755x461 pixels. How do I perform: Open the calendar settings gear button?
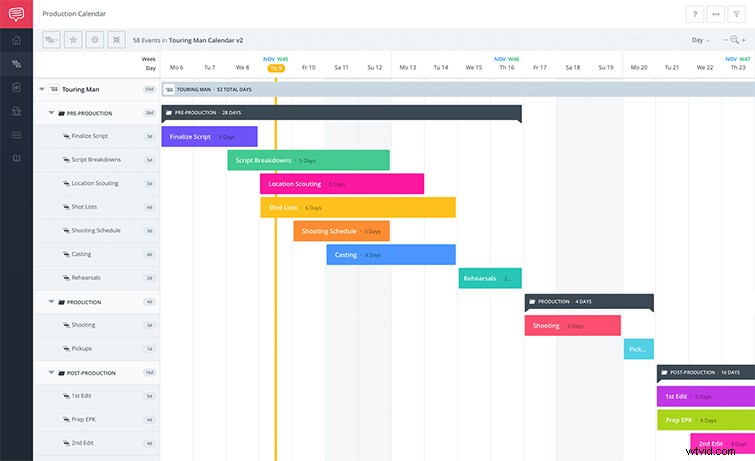pos(95,40)
